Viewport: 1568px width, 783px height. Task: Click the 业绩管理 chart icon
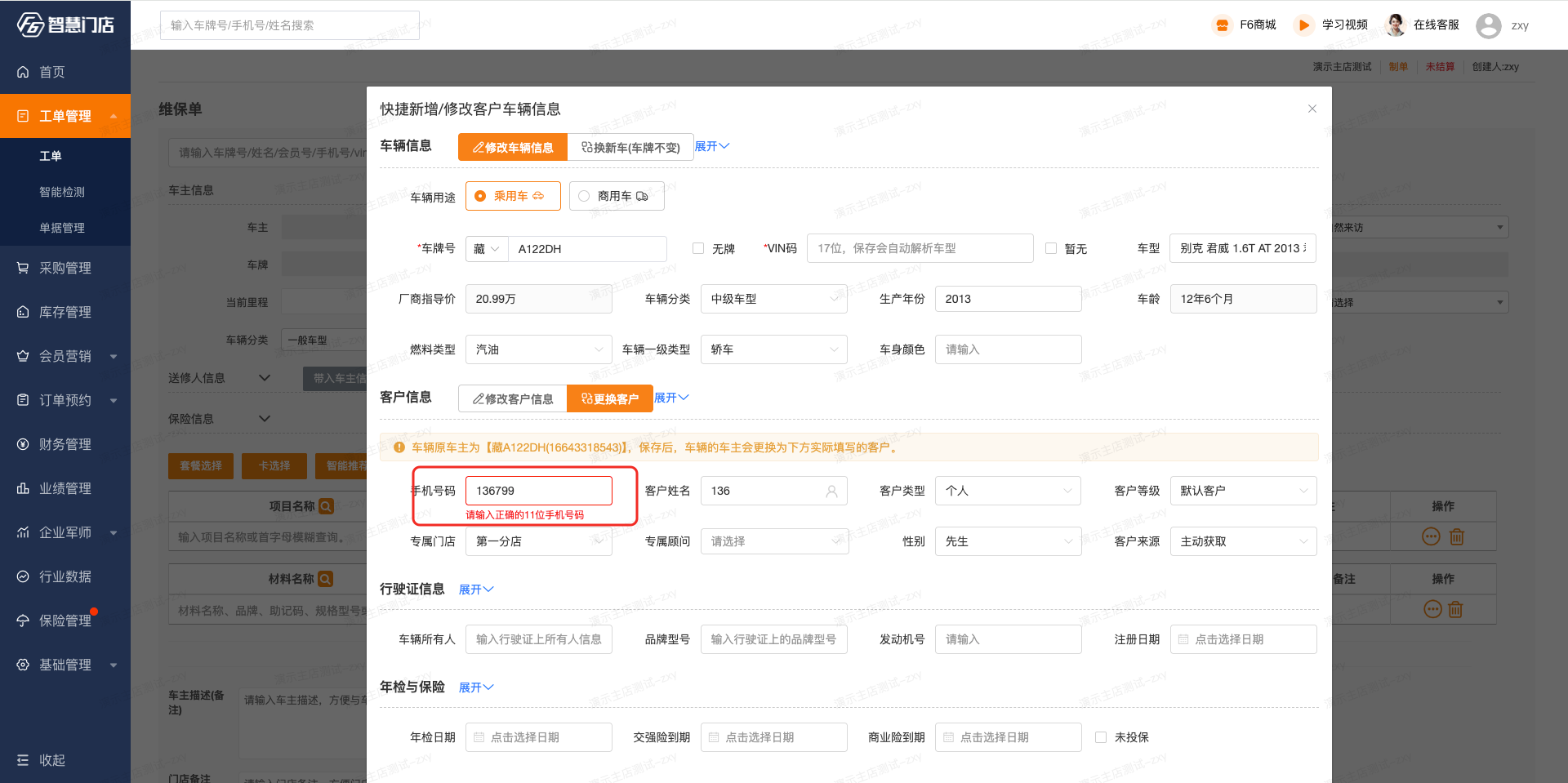pos(23,488)
